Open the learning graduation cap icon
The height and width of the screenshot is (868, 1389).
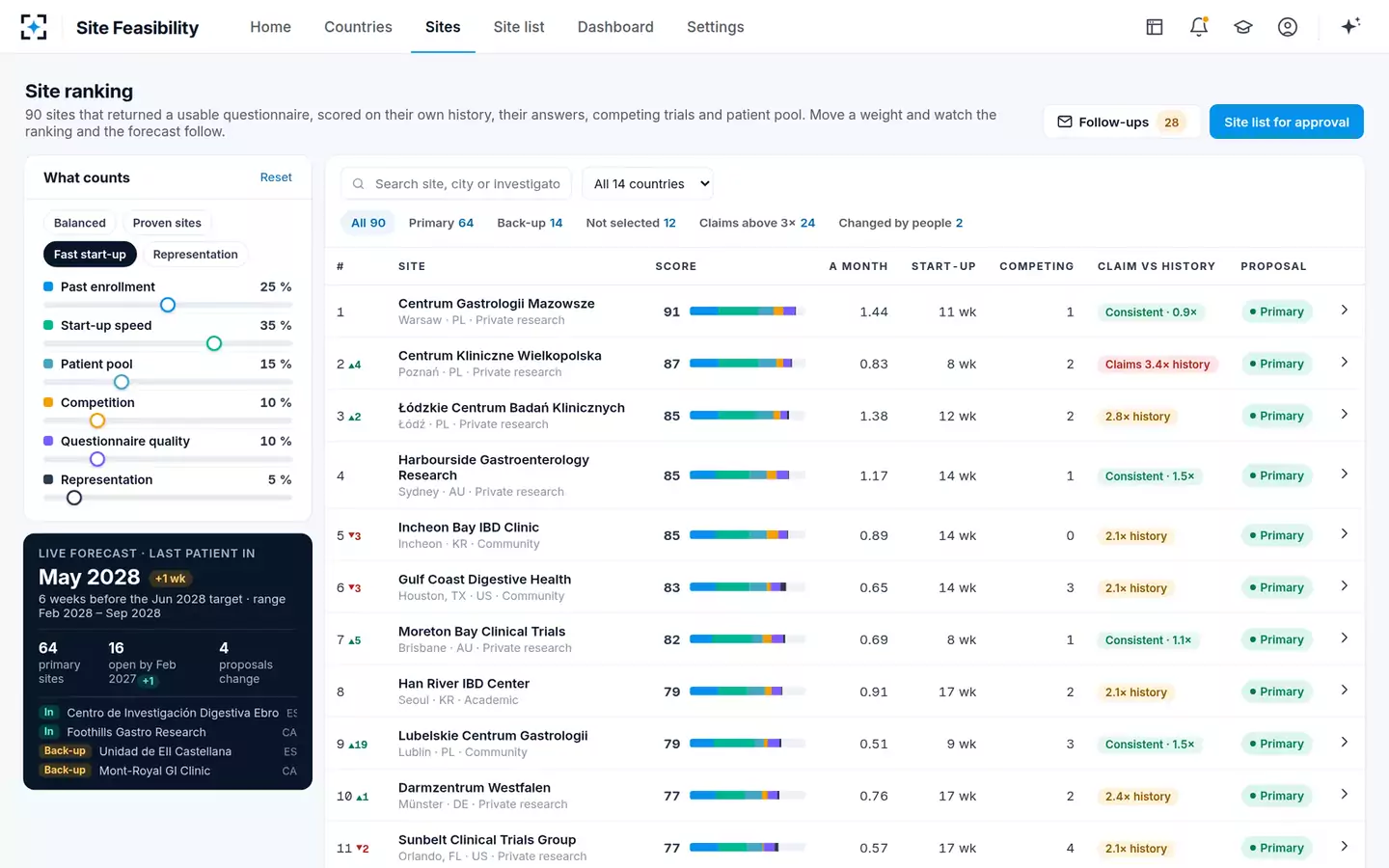(x=1243, y=27)
